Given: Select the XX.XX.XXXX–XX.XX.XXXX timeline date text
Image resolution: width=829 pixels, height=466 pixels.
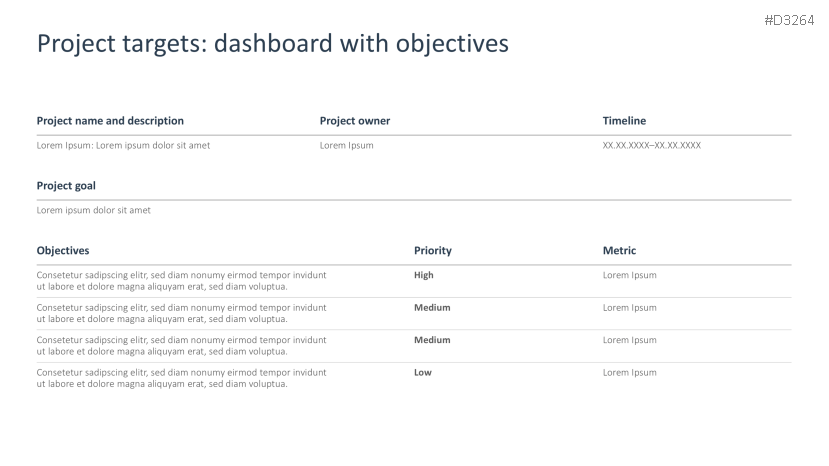Looking at the screenshot, I should tap(651, 145).
